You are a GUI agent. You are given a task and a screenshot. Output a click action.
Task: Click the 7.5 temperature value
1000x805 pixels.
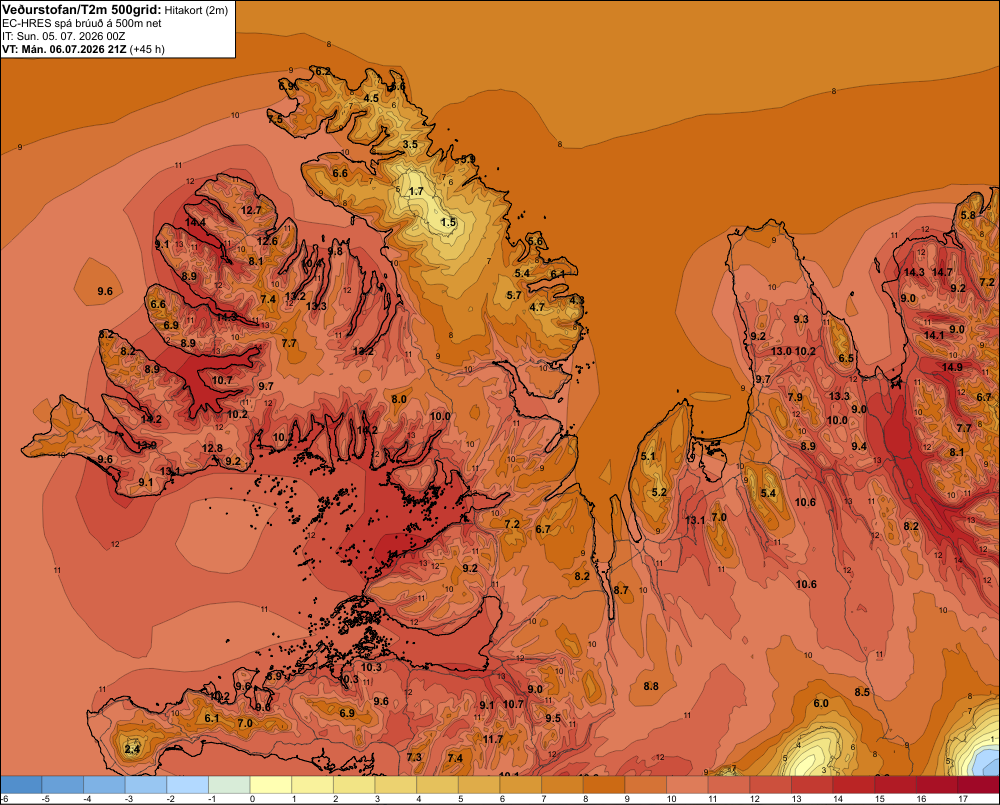coord(276,119)
